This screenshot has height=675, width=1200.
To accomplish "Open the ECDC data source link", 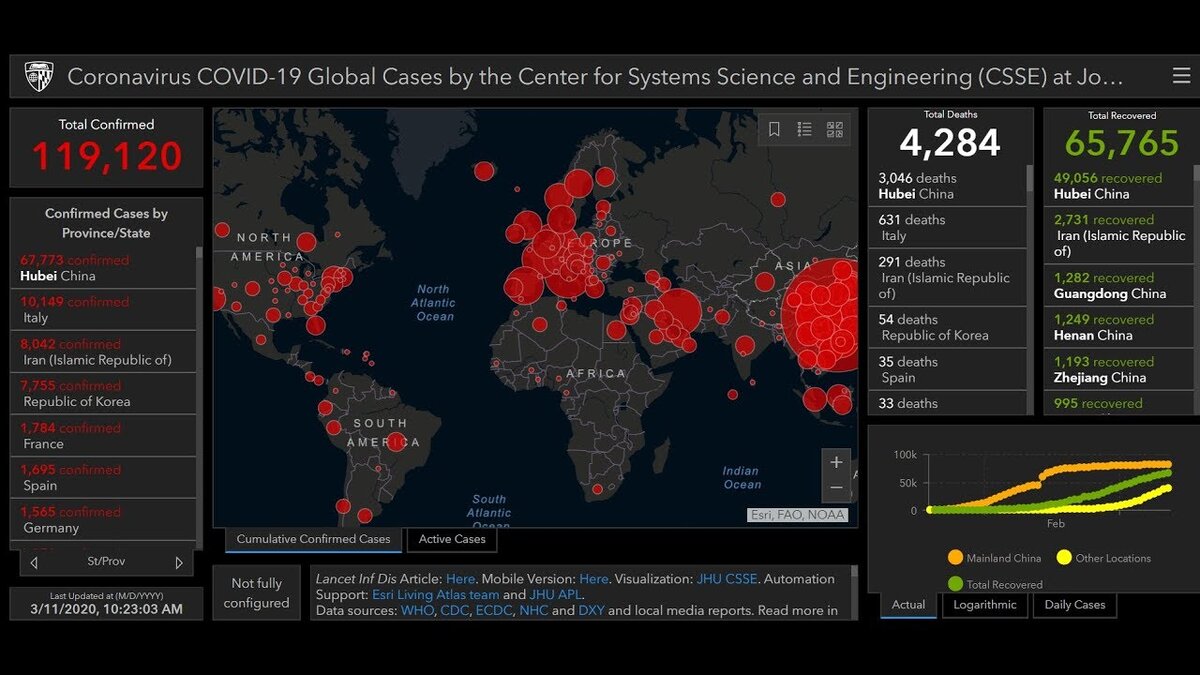I will pyautogui.click(x=494, y=611).
